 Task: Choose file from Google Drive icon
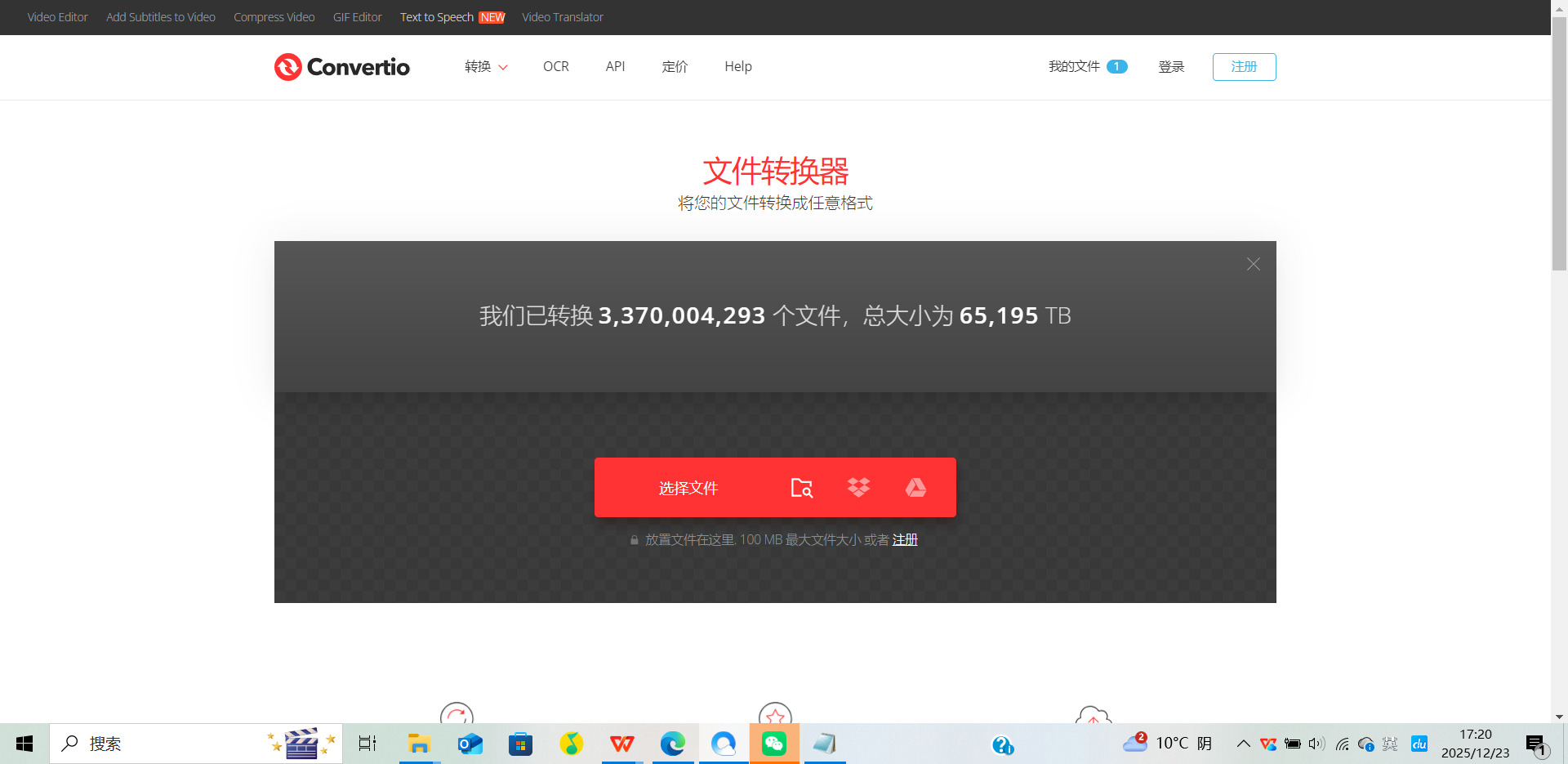(x=915, y=488)
